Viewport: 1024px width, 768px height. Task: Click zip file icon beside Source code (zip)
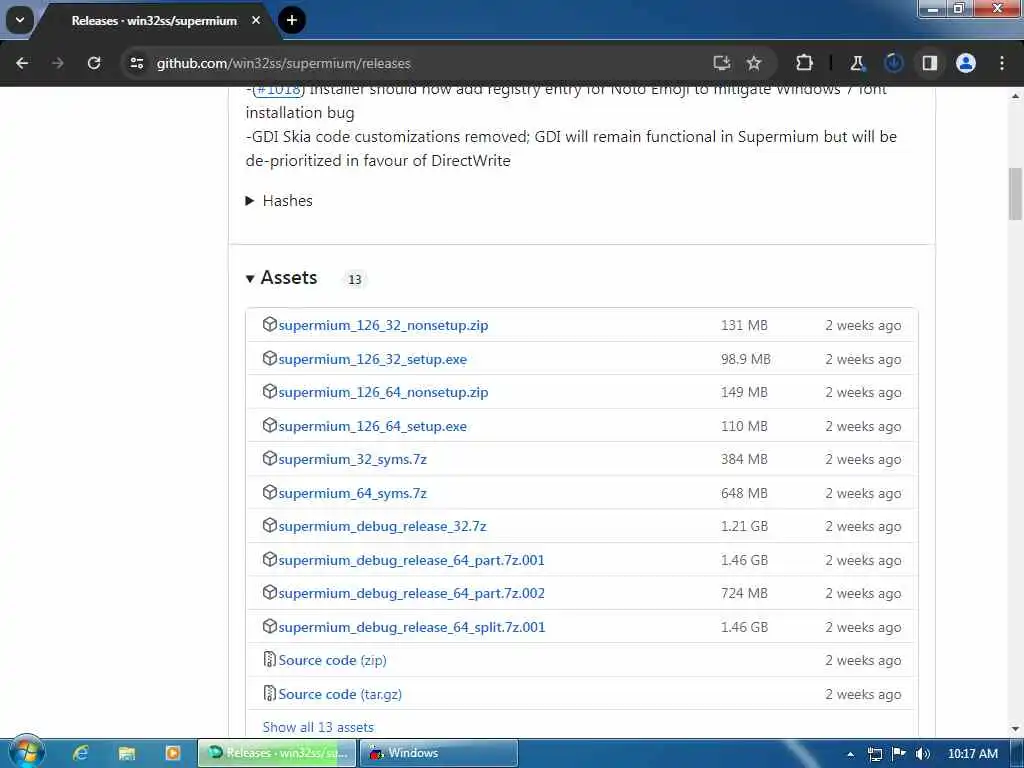pos(269,659)
